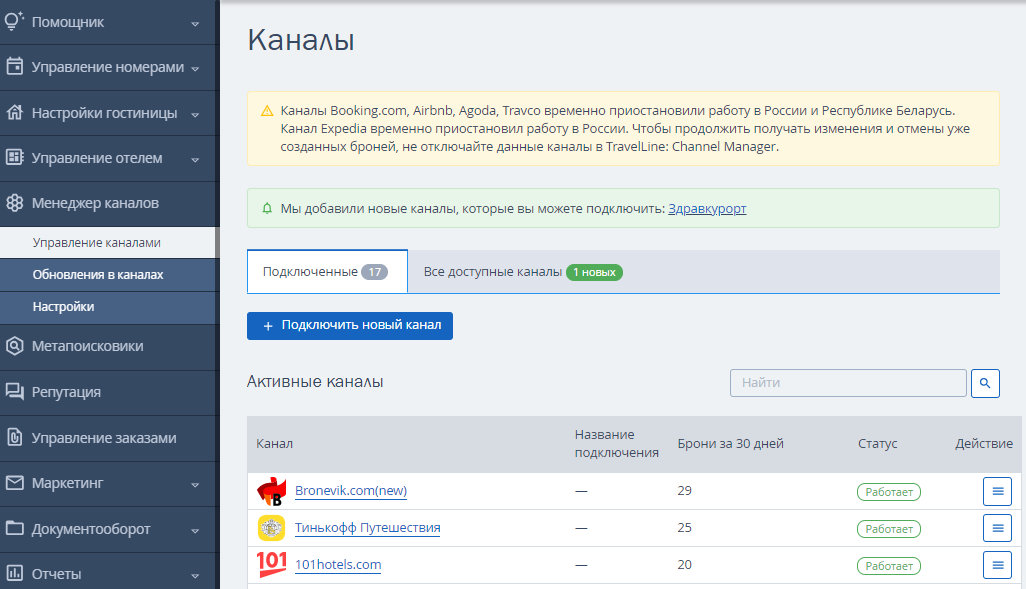The image size is (1026, 589).
Task: Click the envelope icon beside Маркетинг
Action: (x=14, y=482)
